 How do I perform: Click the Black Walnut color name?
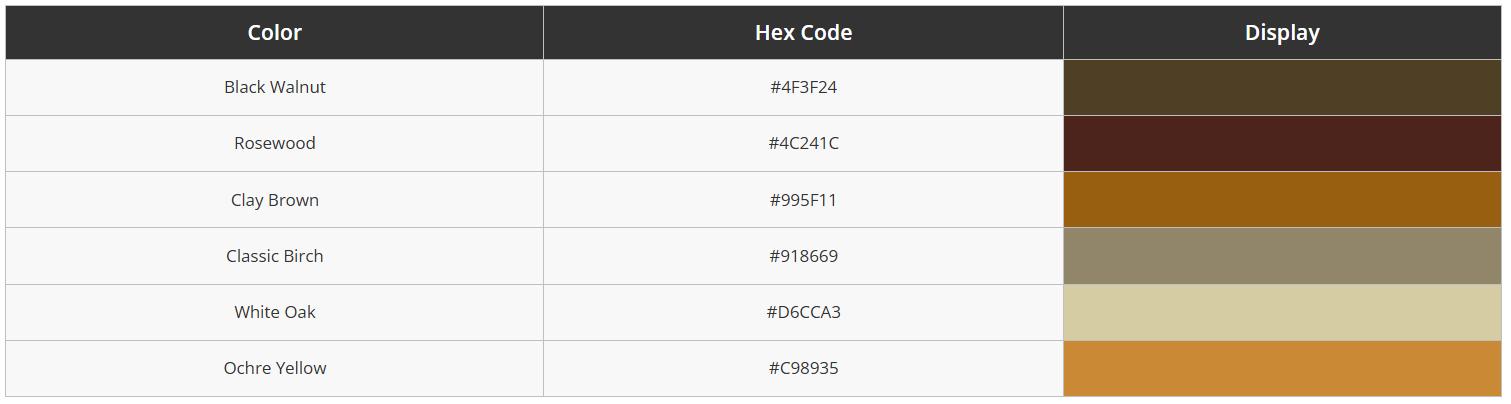[x=275, y=87]
